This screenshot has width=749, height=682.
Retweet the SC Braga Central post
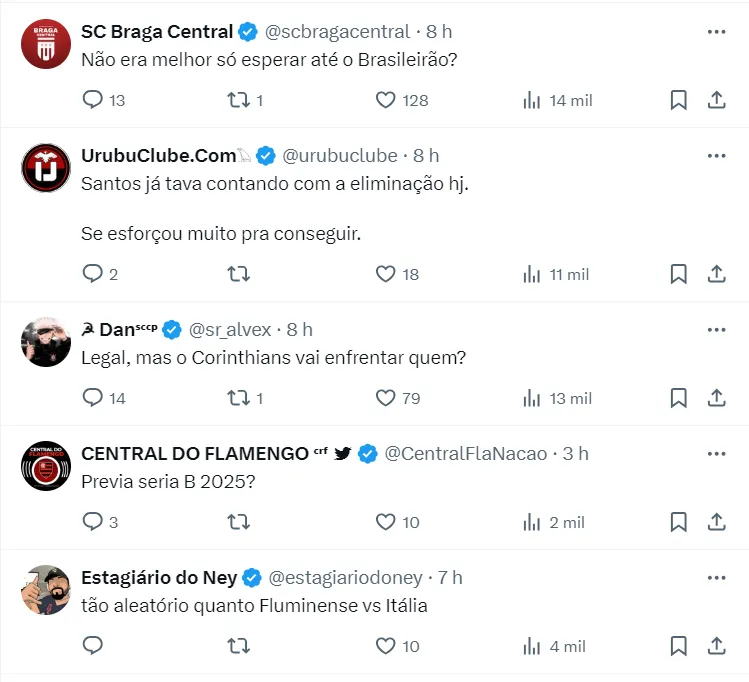coord(239,100)
